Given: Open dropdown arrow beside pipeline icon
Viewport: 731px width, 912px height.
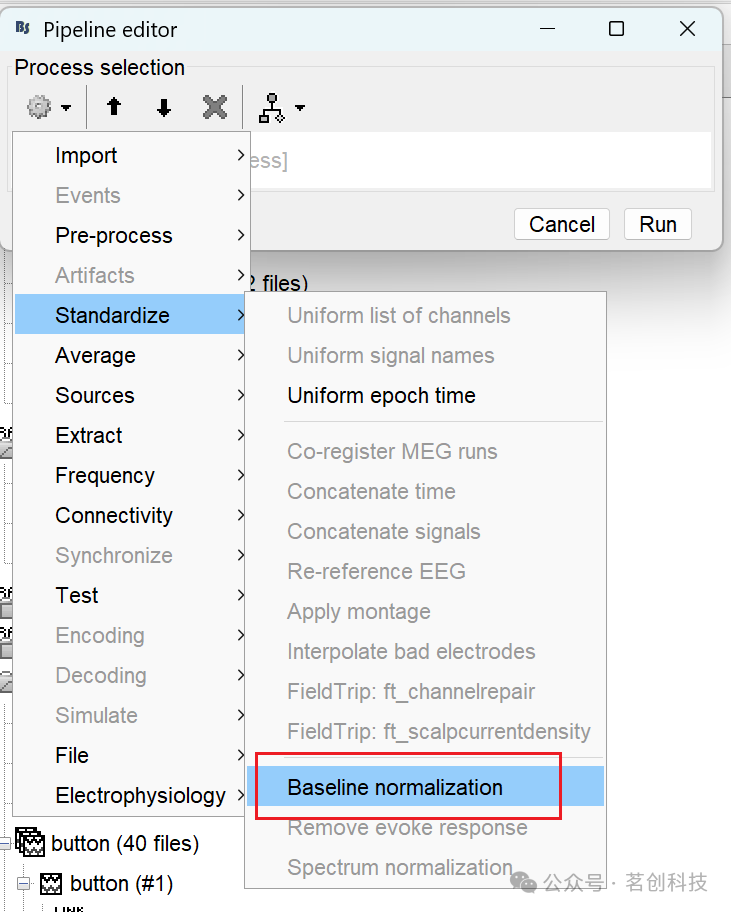Looking at the screenshot, I should tap(299, 108).
